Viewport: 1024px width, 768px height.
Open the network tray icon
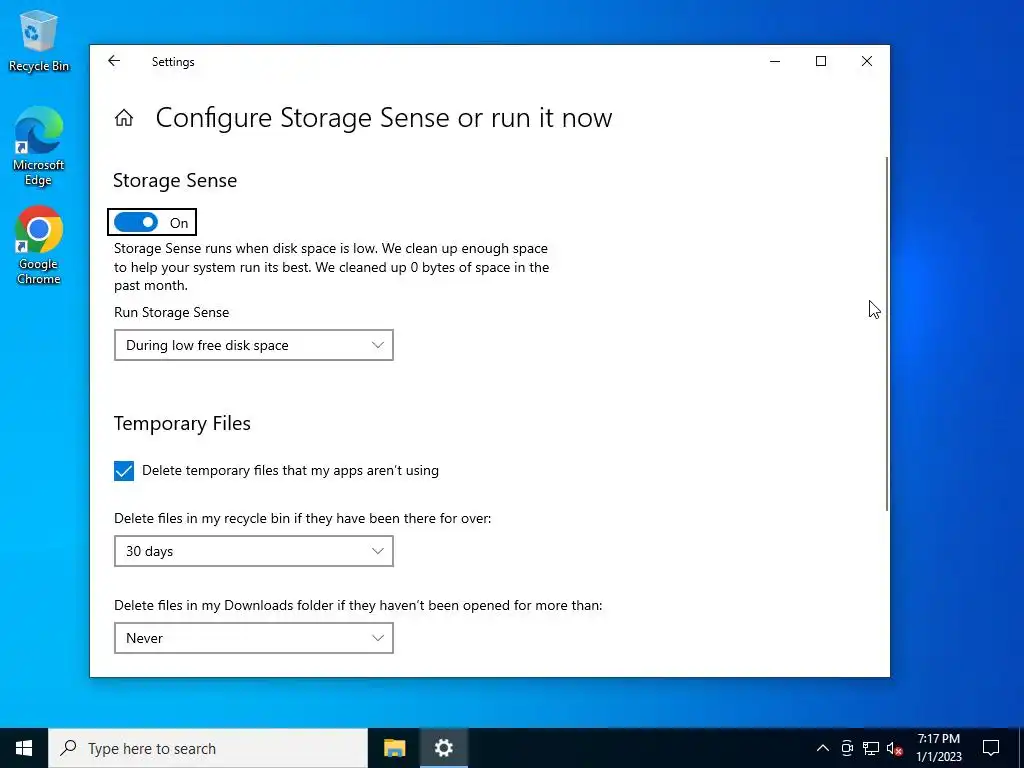(871, 748)
